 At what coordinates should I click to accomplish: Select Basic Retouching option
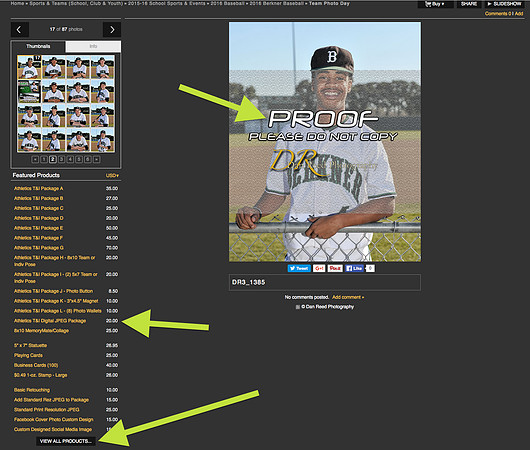click(32, 390)
